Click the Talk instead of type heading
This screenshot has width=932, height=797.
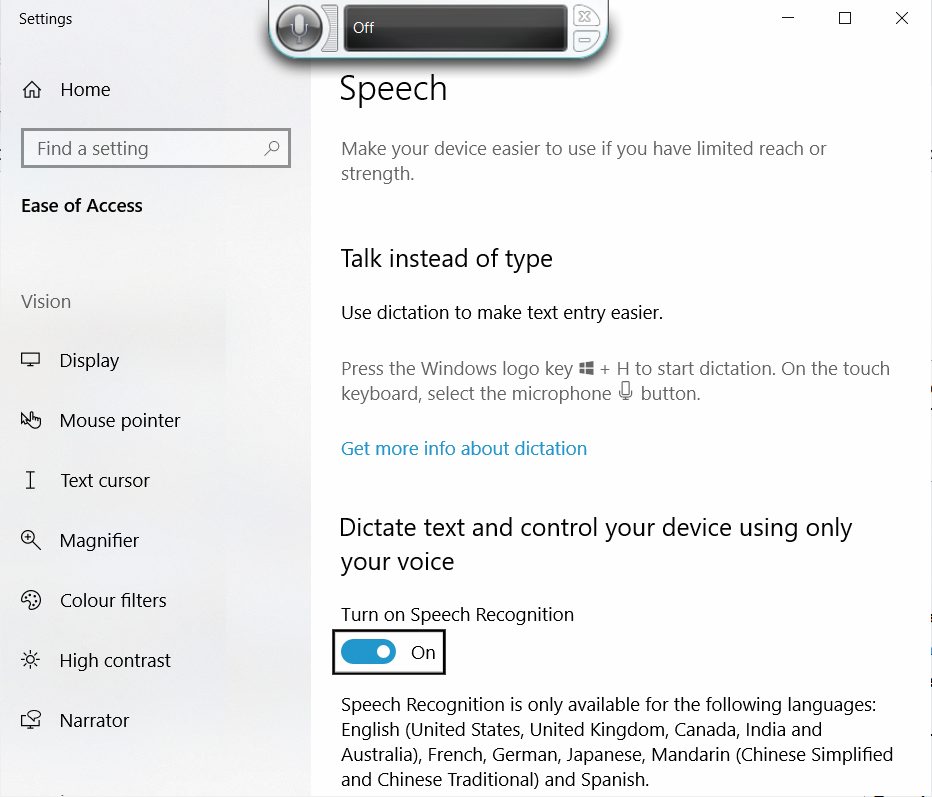tap(446, 259)
